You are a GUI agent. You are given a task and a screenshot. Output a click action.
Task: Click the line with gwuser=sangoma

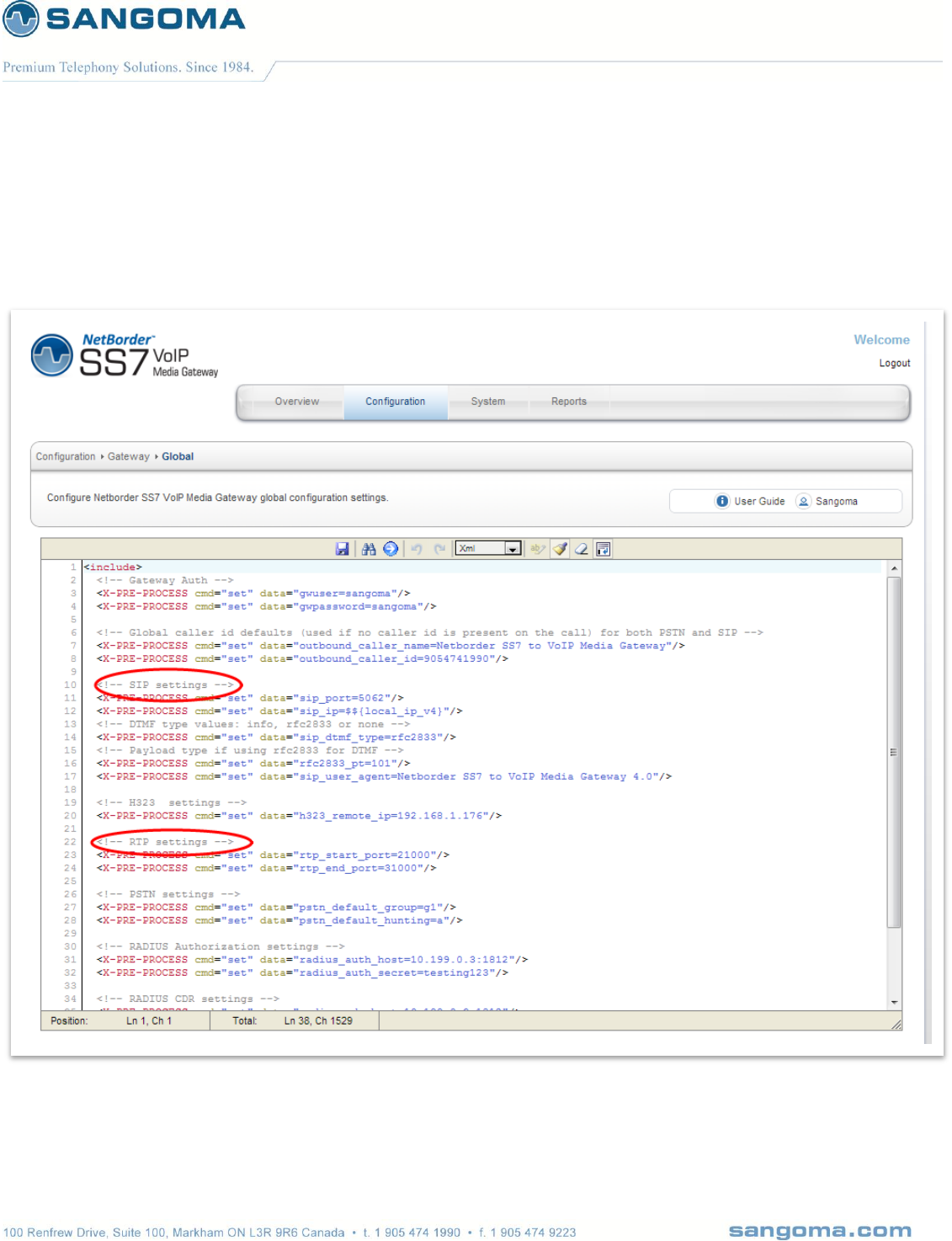(x=253, y=593)
